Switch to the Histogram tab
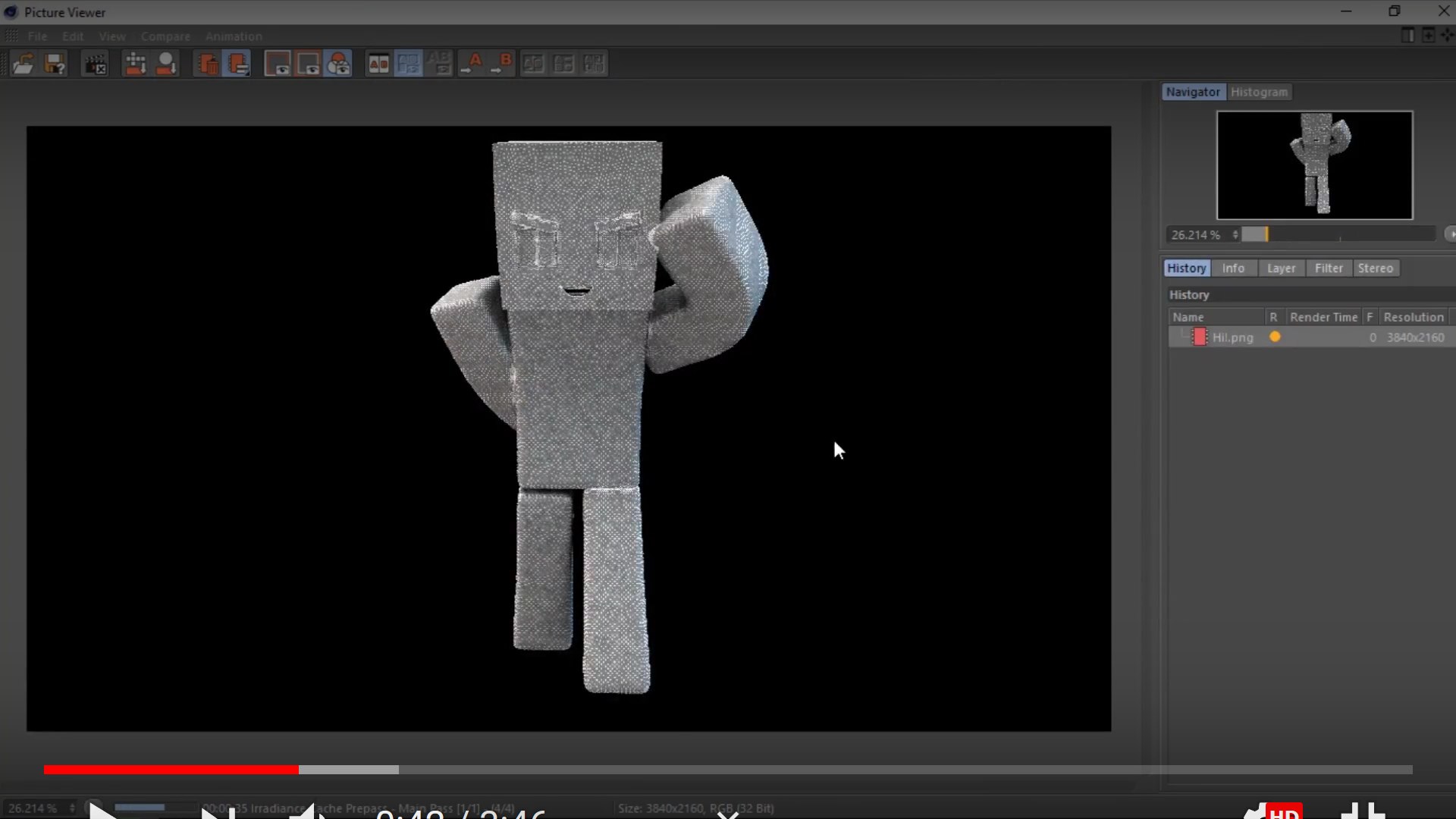The width and height of the screenshot is (1456, 819). [x=1259, y=92]
